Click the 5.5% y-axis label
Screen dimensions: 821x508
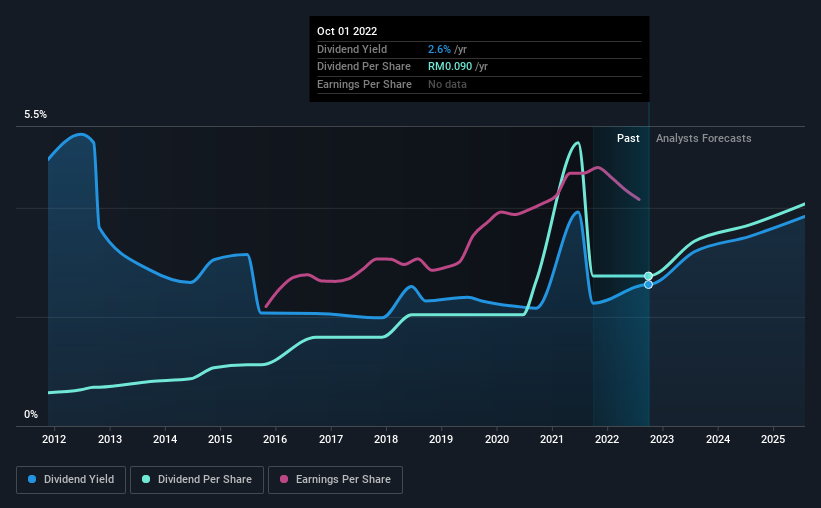tap(36, 115)
